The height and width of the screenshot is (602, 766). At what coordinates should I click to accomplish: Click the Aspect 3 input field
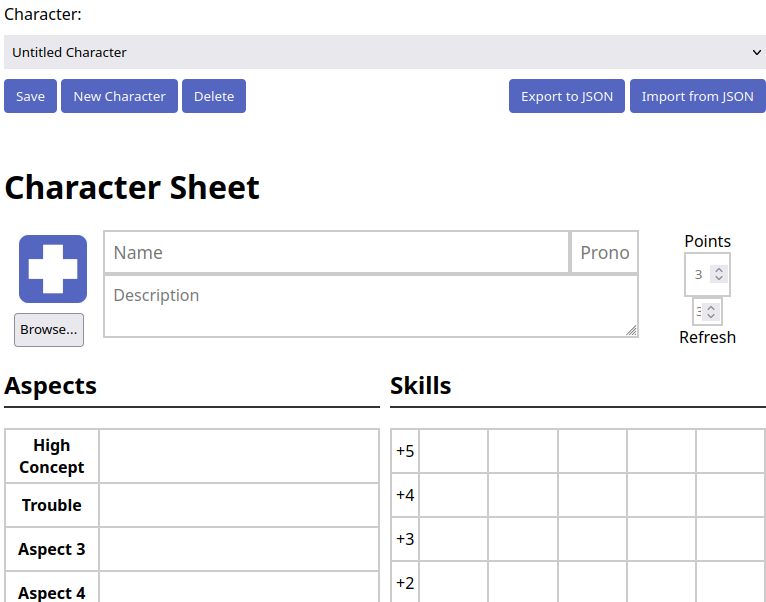coord(239,549)
